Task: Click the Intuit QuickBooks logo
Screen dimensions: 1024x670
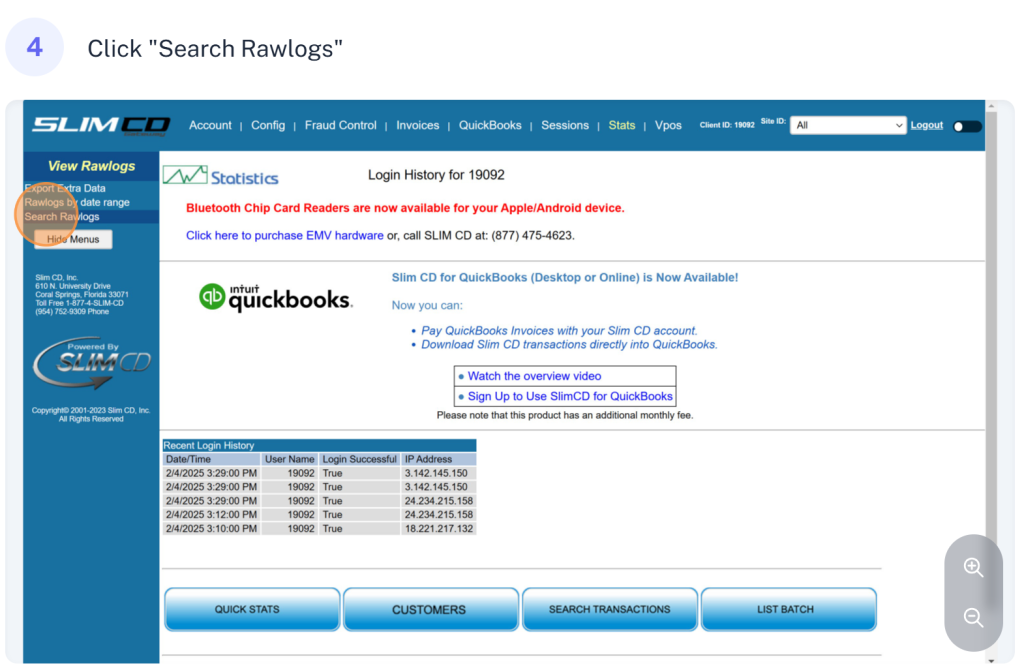Action: point(276,297)
